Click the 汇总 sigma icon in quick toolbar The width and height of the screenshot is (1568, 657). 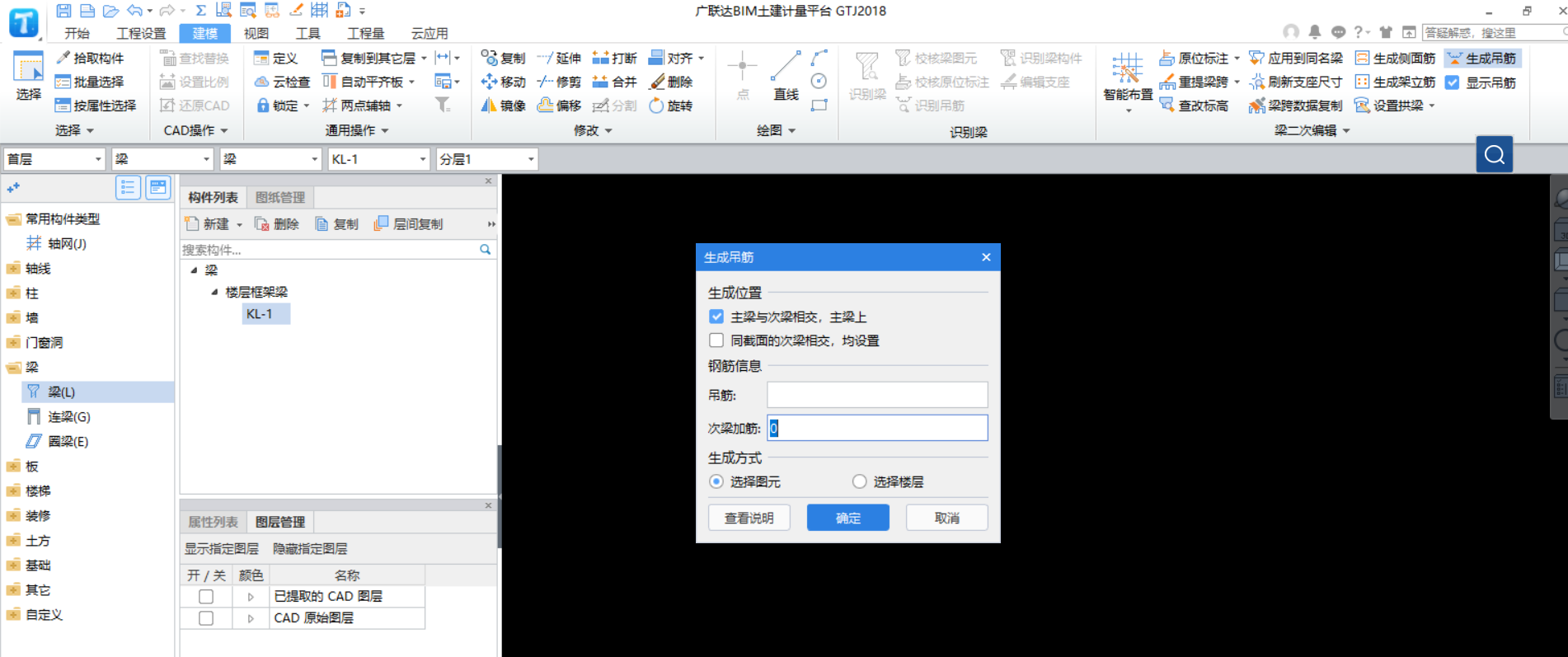[x=200, y=11]
